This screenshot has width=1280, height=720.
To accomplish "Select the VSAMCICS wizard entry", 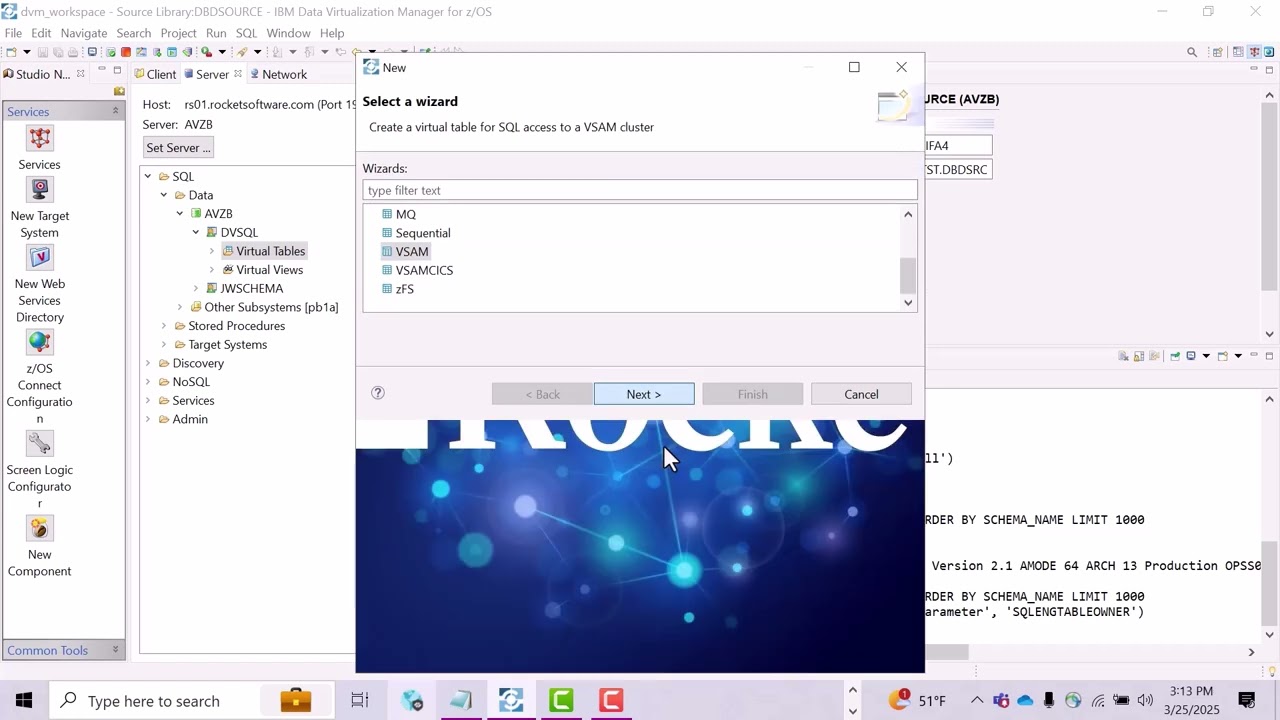I will (417, 270).
